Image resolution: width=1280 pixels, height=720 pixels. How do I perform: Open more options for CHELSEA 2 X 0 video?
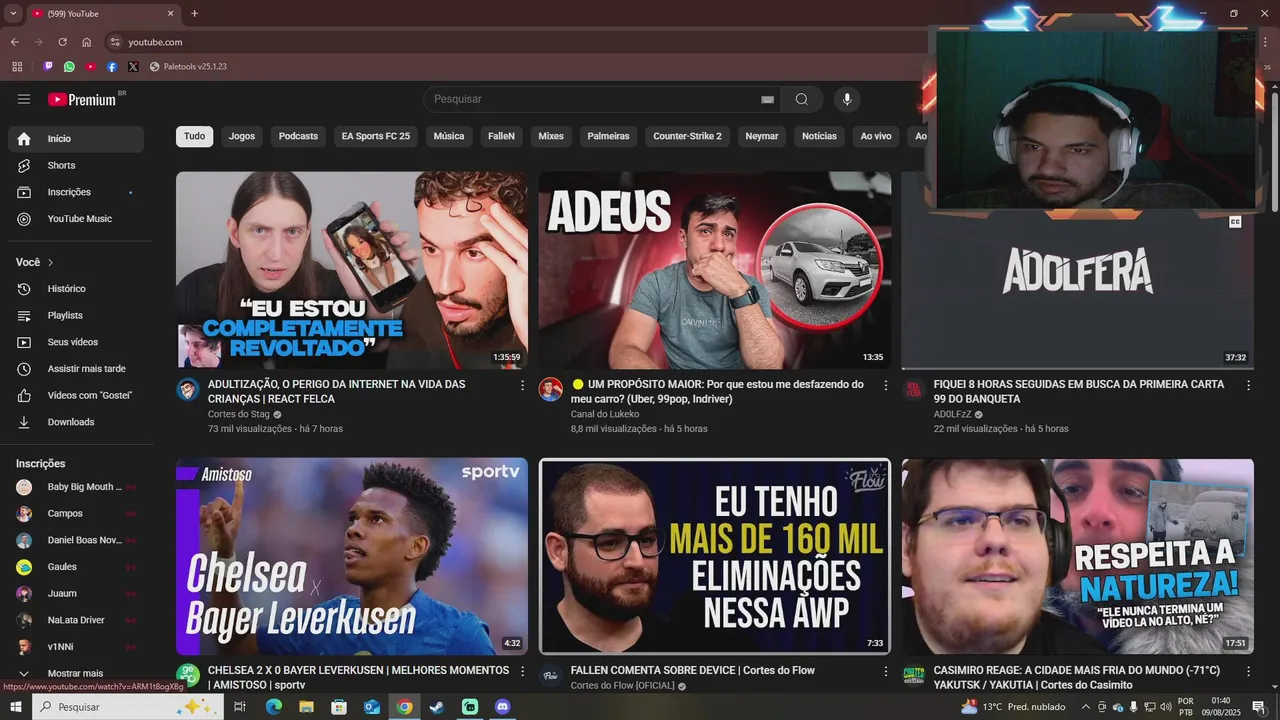click(522, 671)
